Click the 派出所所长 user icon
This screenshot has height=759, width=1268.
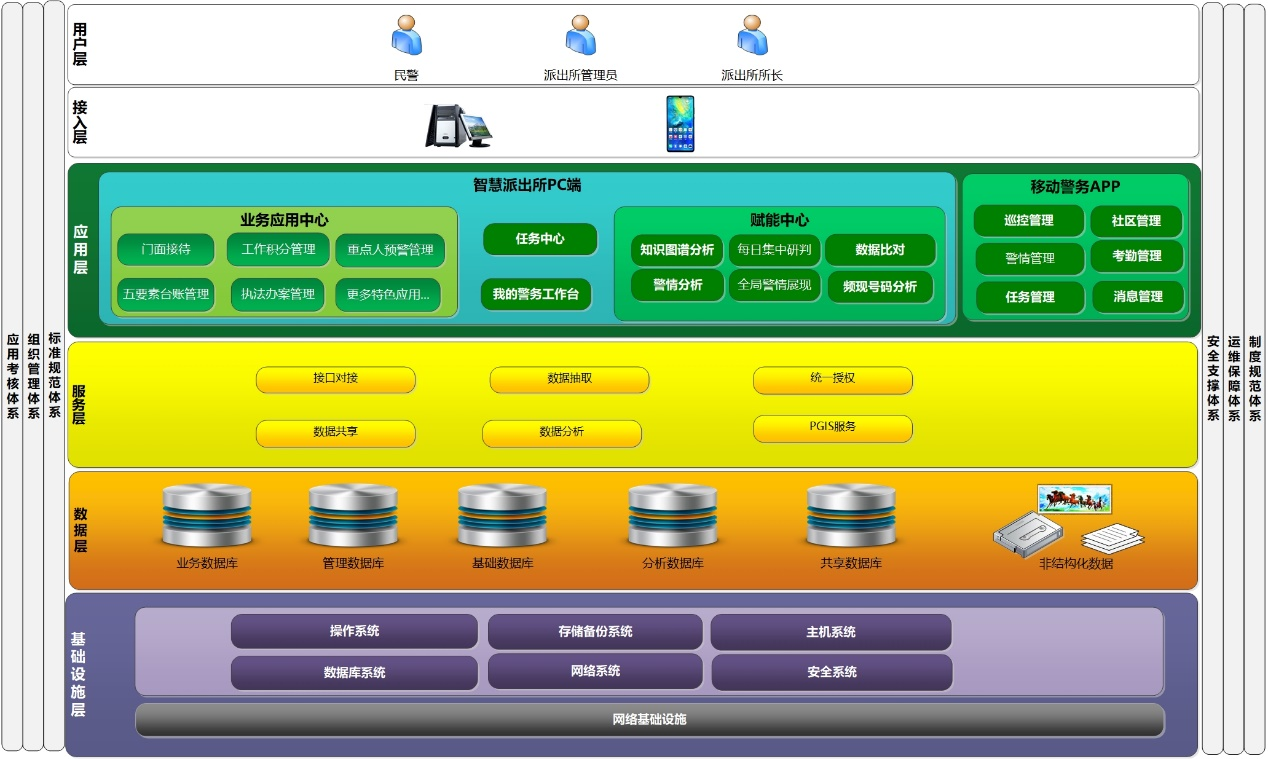coord(752,36)
